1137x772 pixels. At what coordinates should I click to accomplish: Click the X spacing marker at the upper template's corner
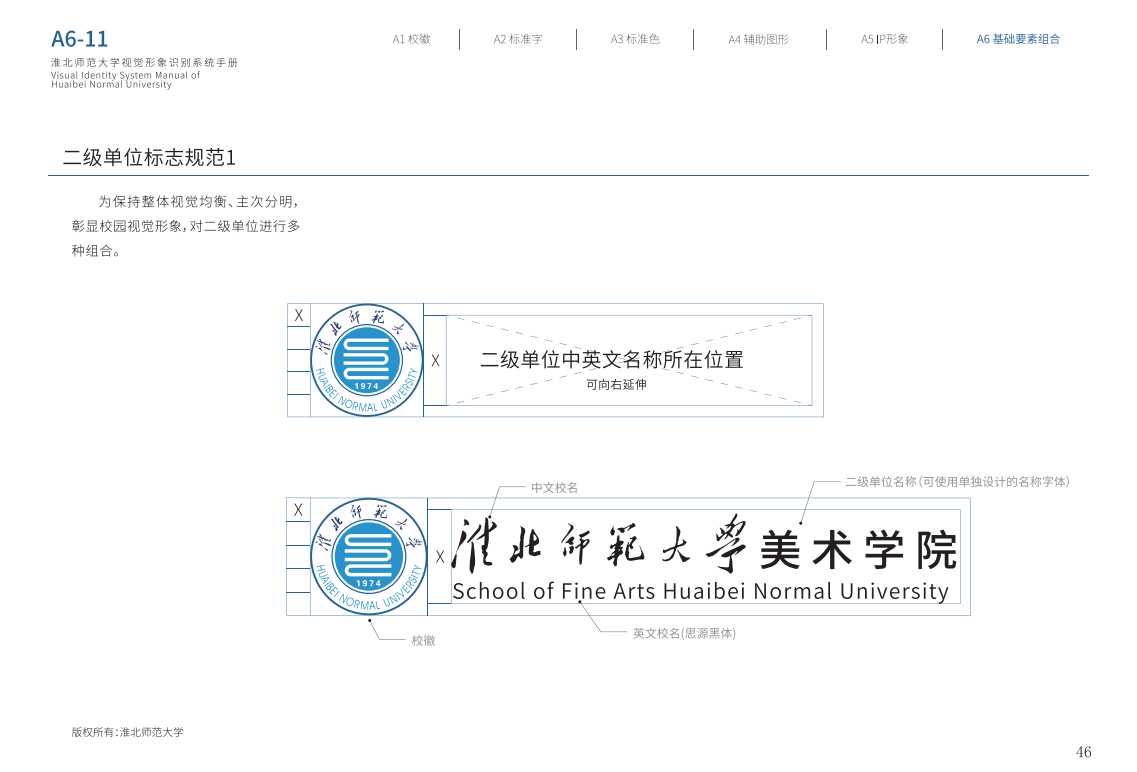pos(299,315)
